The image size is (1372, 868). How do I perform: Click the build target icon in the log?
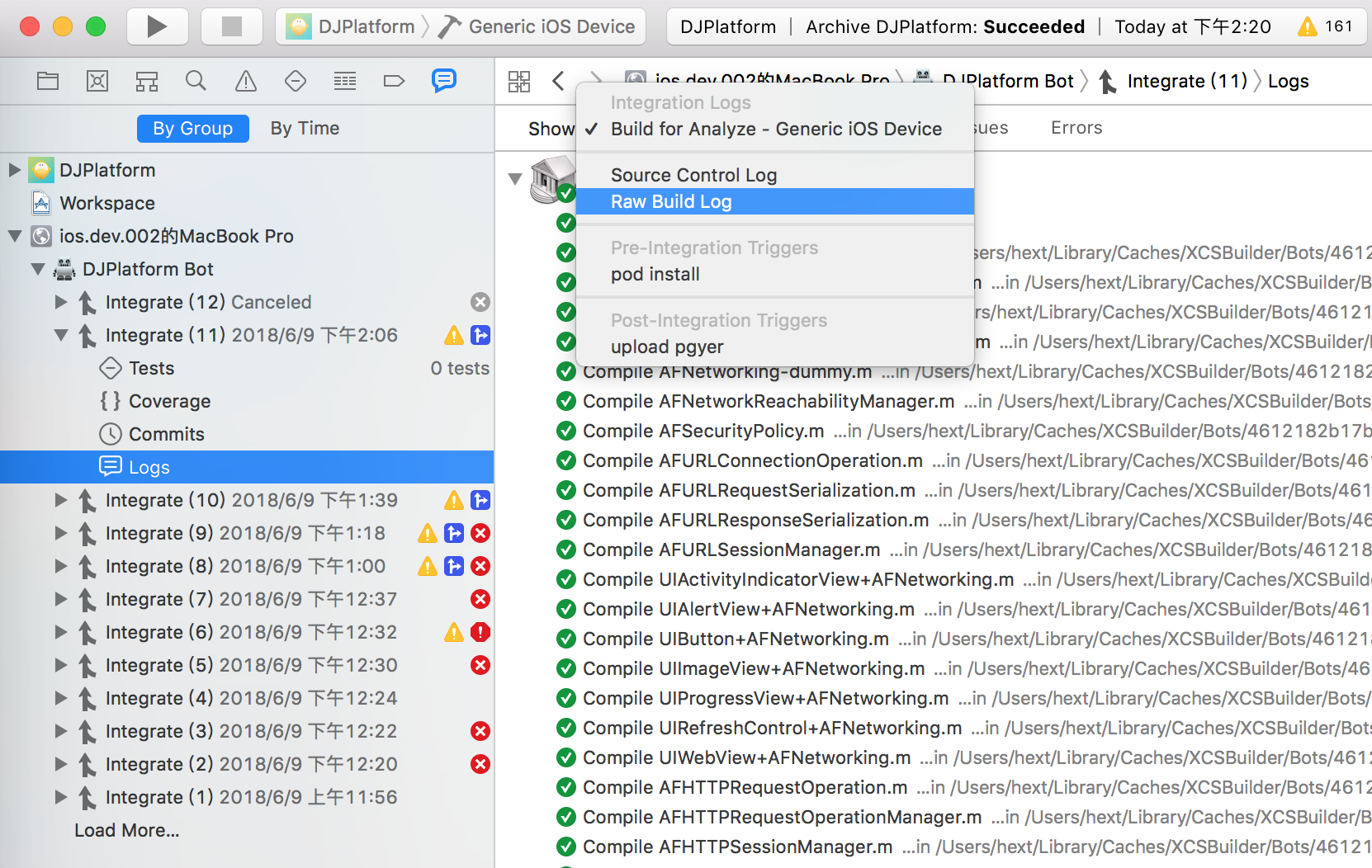552,179
